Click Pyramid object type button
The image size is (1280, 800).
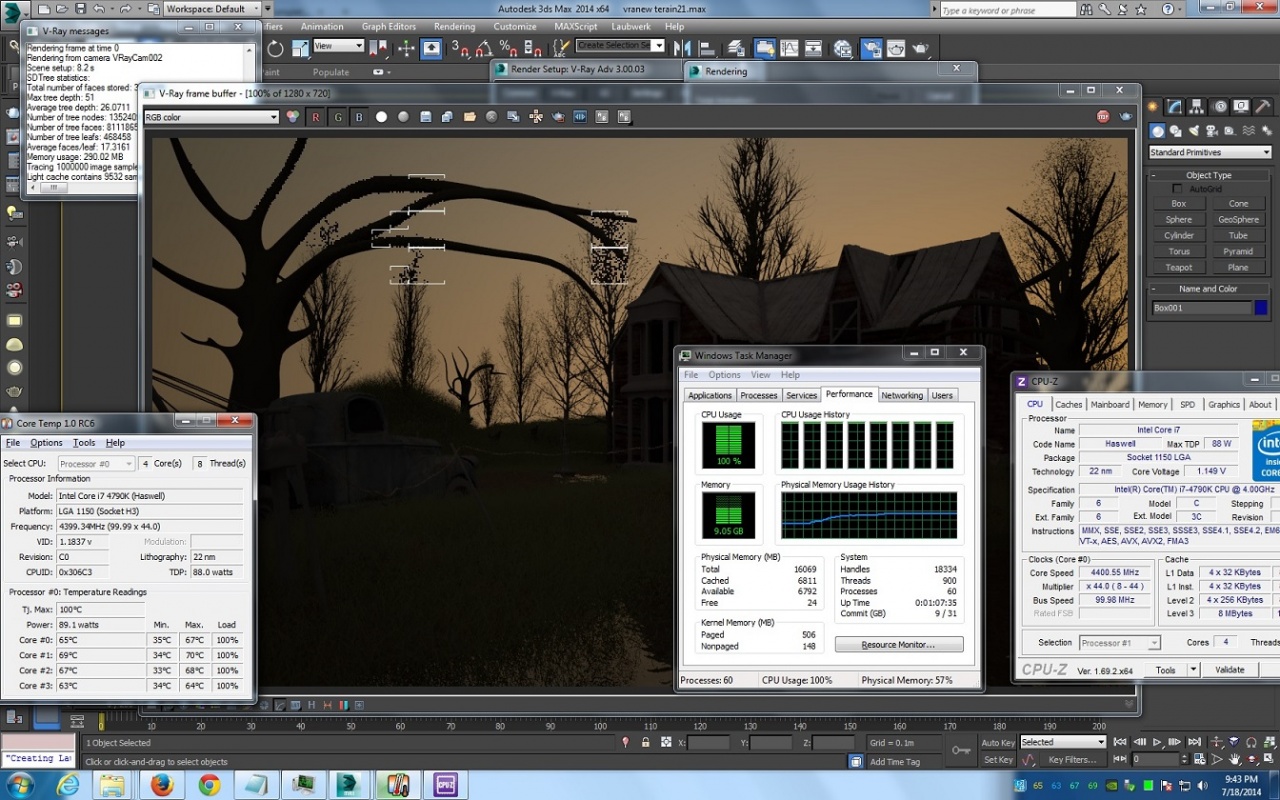[x=1238, y=251]
